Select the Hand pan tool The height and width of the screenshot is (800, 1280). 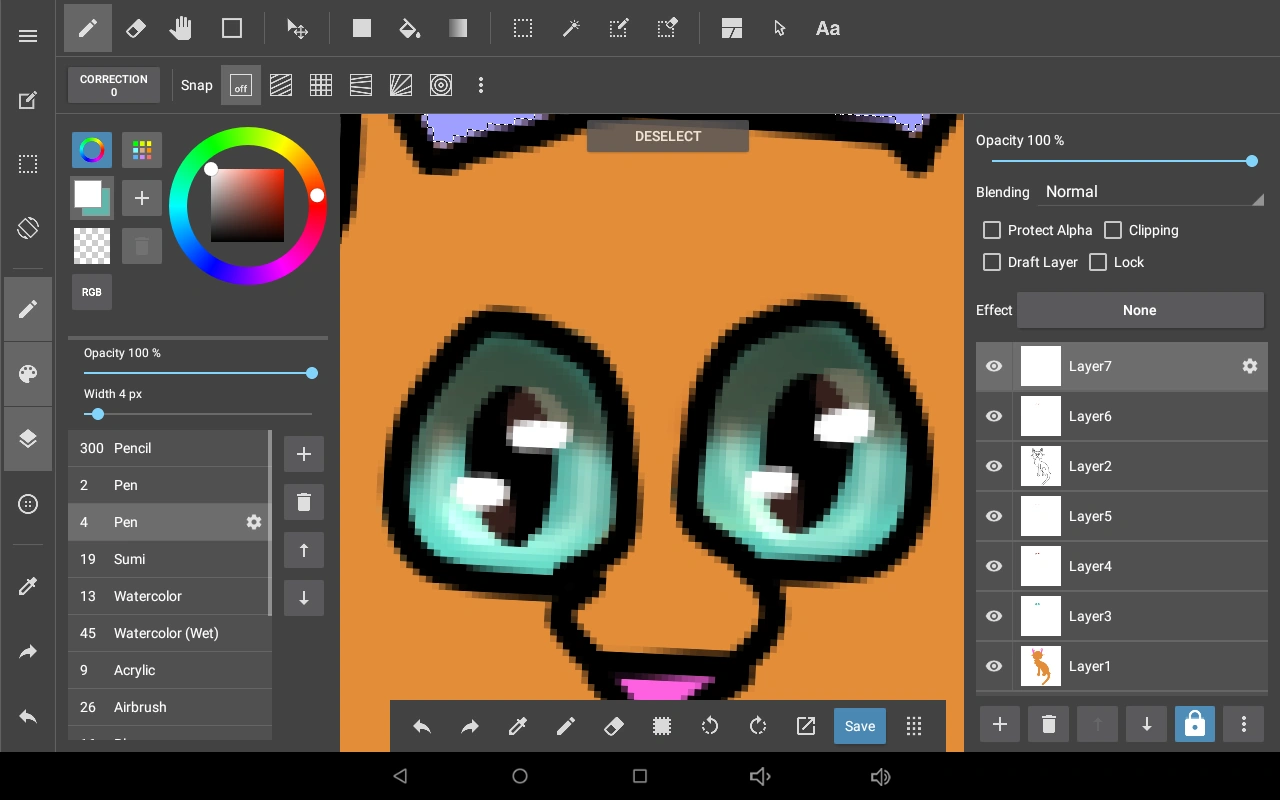pos(181,29)
